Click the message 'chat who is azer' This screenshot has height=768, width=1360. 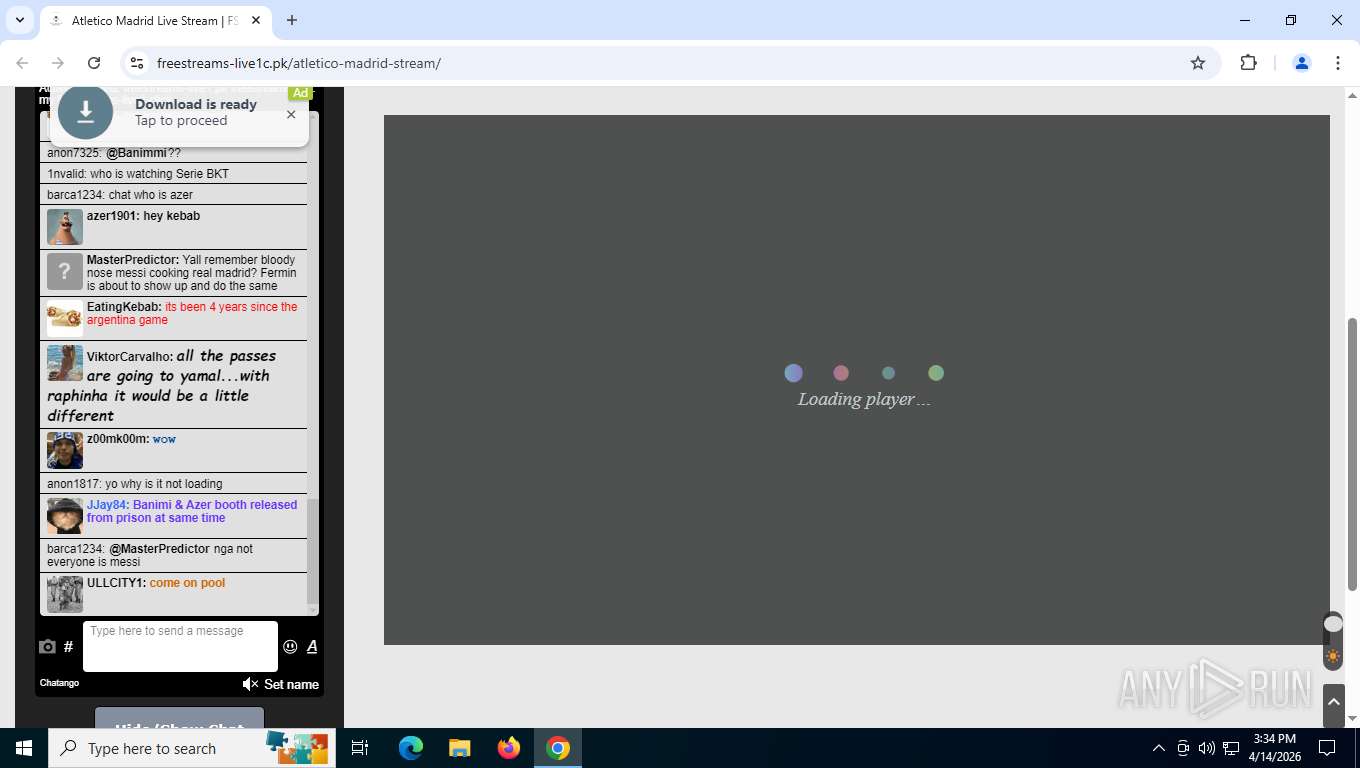150,195
